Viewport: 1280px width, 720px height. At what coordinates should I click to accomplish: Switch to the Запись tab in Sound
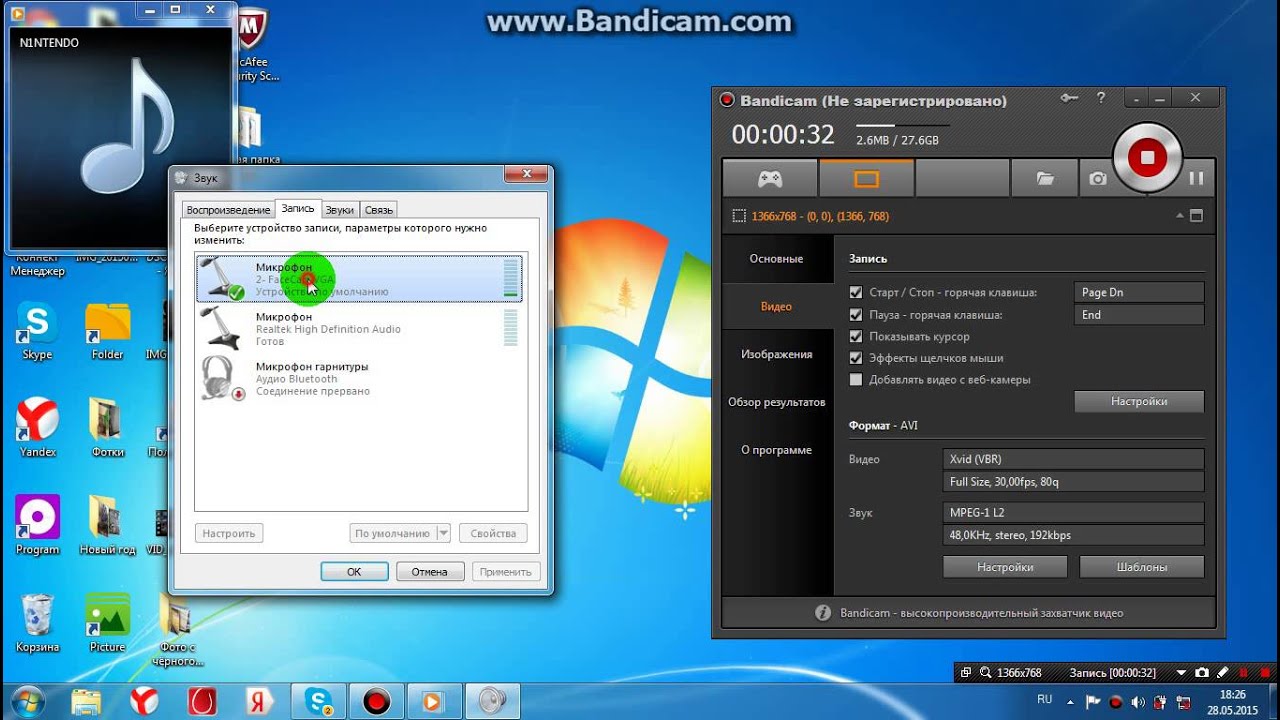pyautogui.click(x=298, y=209)
